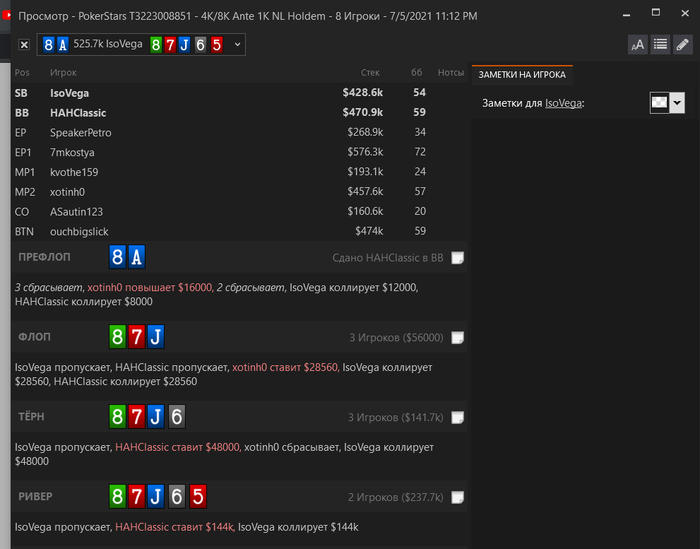This screenshot has height=549, width=700.
Task: Select the ouchbigslick player row
Action: (x=240, y=231)
